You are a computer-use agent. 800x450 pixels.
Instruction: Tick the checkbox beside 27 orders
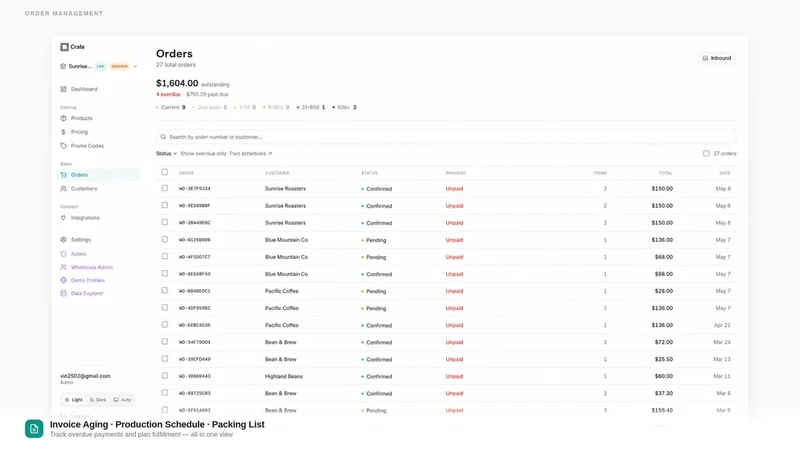(706, 154)
